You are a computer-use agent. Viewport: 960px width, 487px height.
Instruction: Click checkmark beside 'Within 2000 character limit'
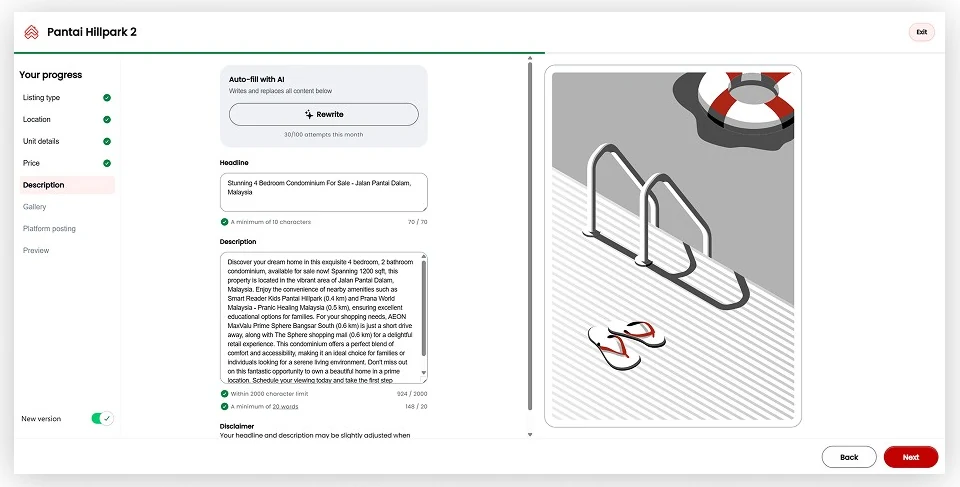click(225, 394)
